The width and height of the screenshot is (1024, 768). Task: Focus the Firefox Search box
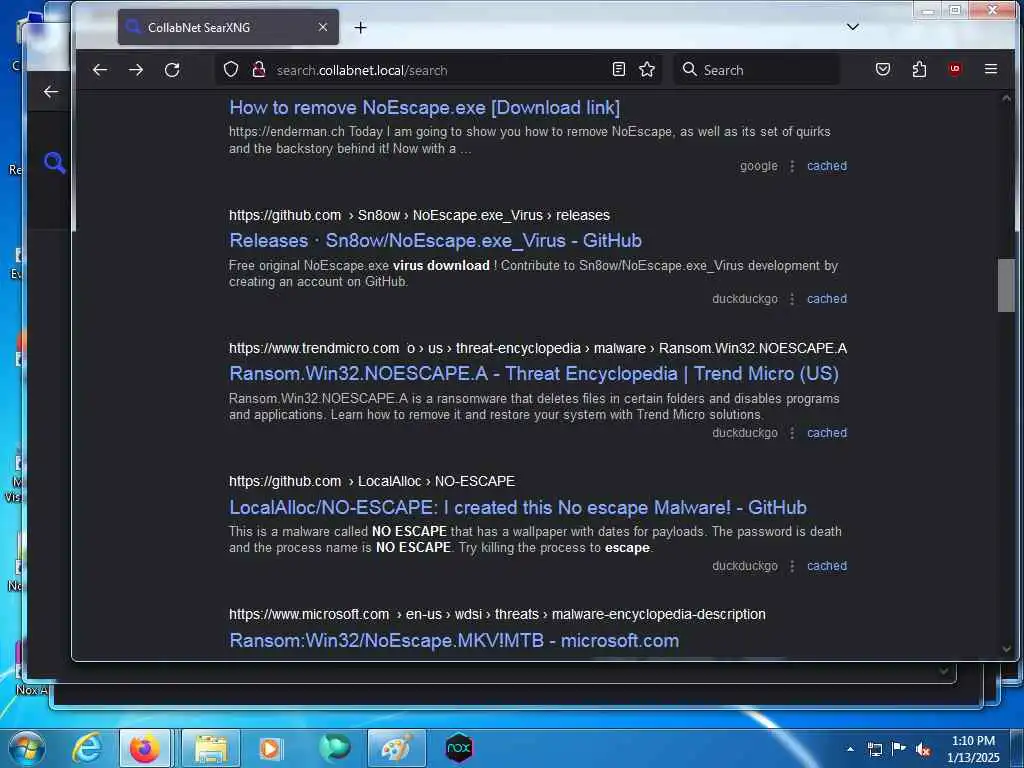coord(757,70)
